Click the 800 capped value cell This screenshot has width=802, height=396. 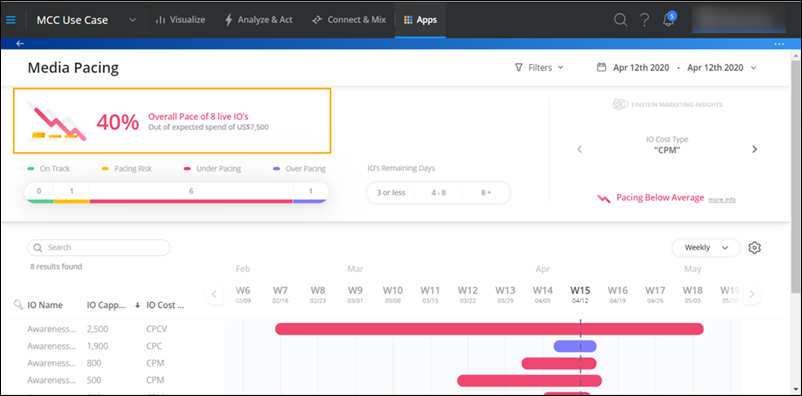point(94,363)
